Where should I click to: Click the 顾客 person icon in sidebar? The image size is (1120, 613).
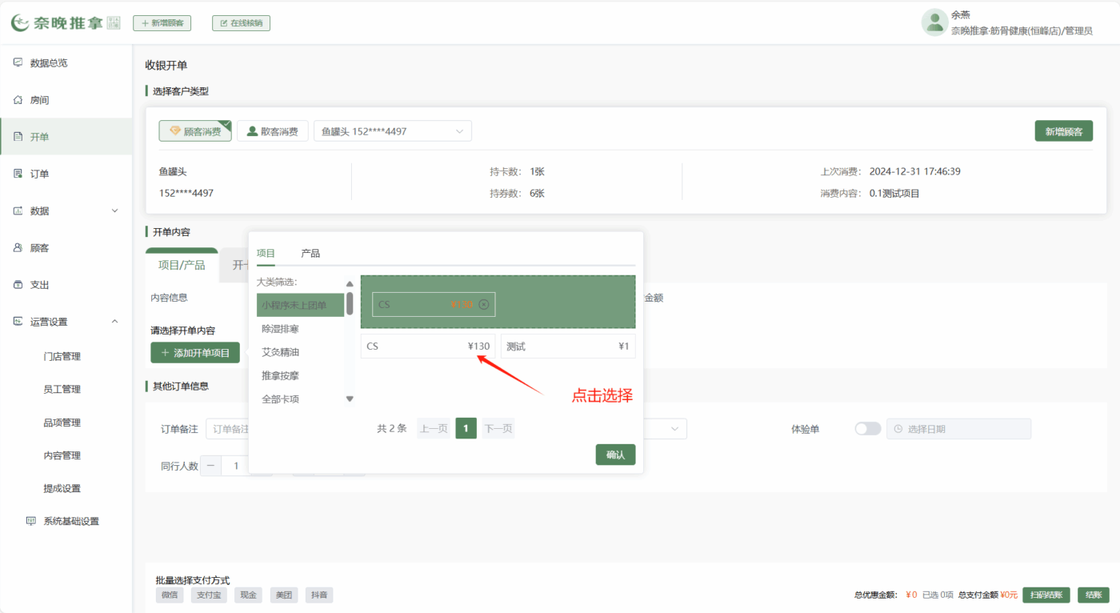(18, 248)
